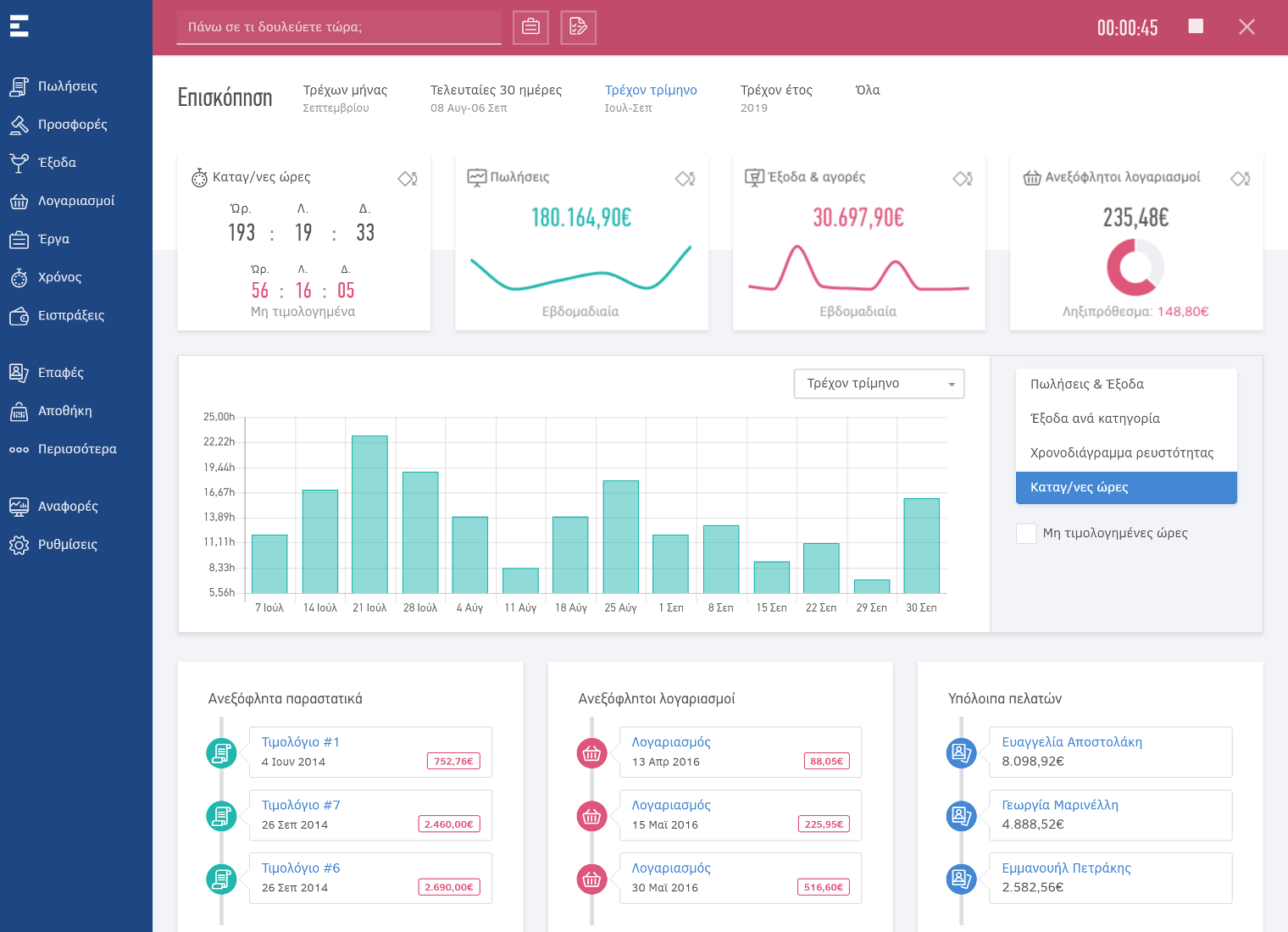Viewport: 1288px width, 932px height.
Task: Select the Όλα period tab
Action: coord(868,91)
